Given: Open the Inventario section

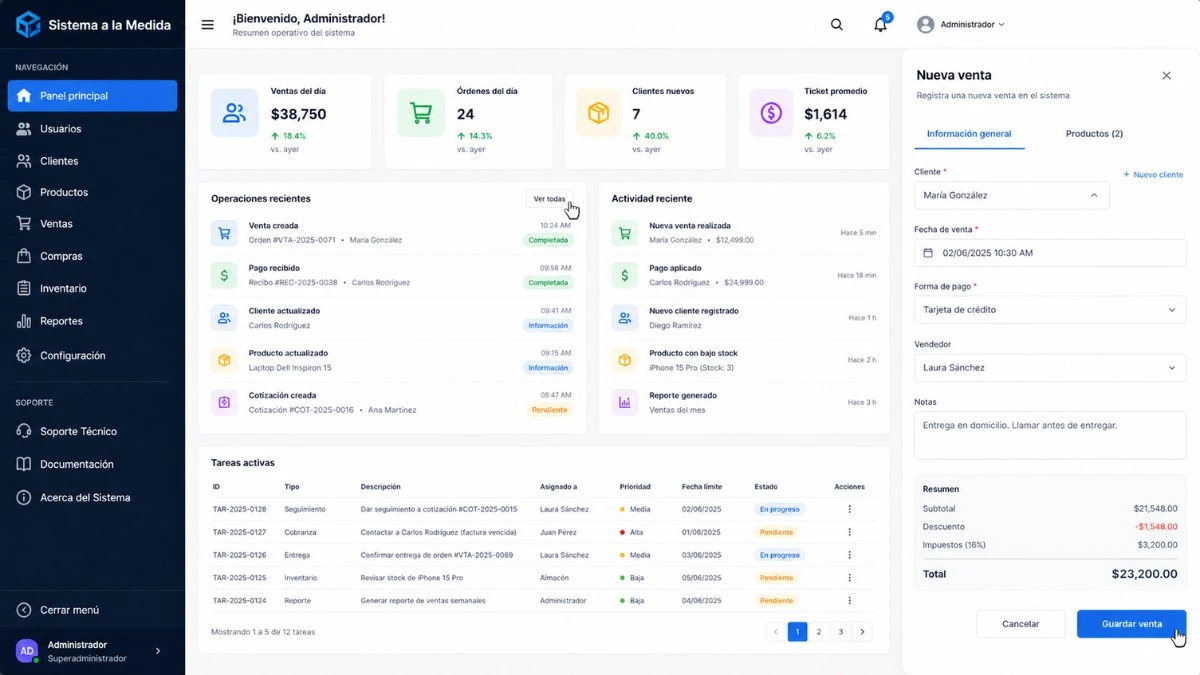Looking at the screenshot, I should pos(62,287).
